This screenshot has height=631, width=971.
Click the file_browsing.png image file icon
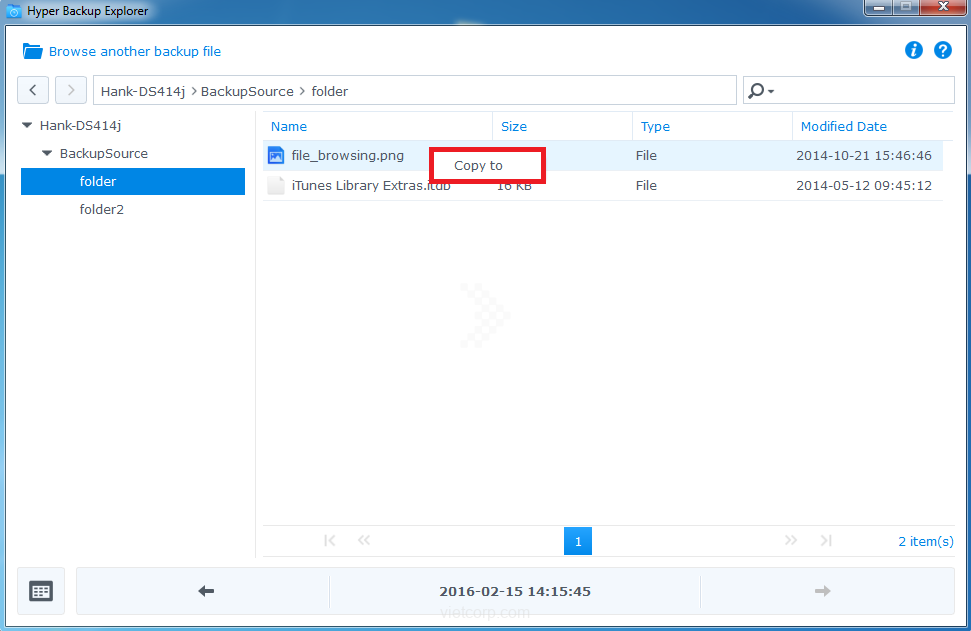pyautogui.click(x=276, y=156)
